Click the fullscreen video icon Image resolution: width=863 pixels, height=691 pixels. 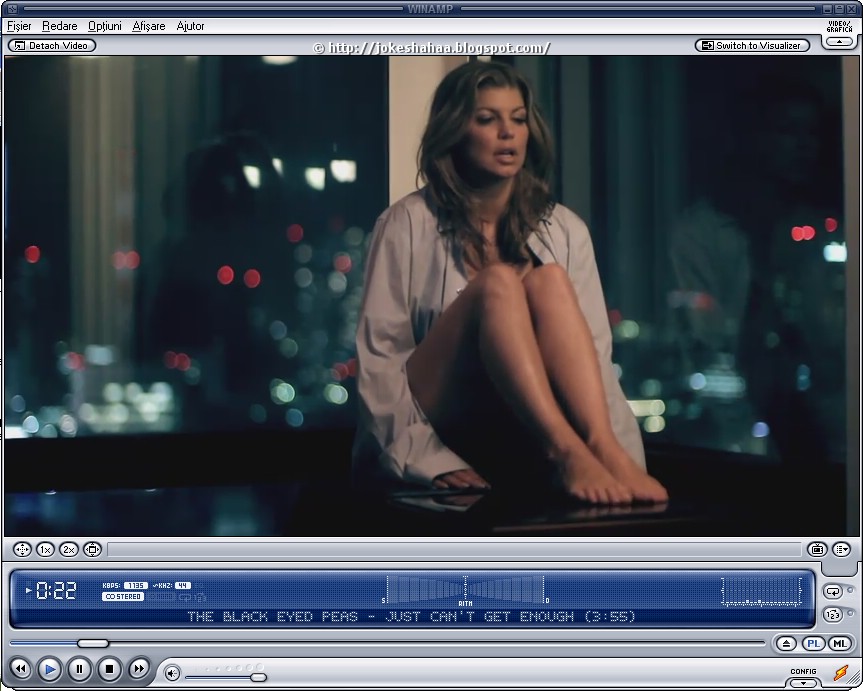point(22,549)
